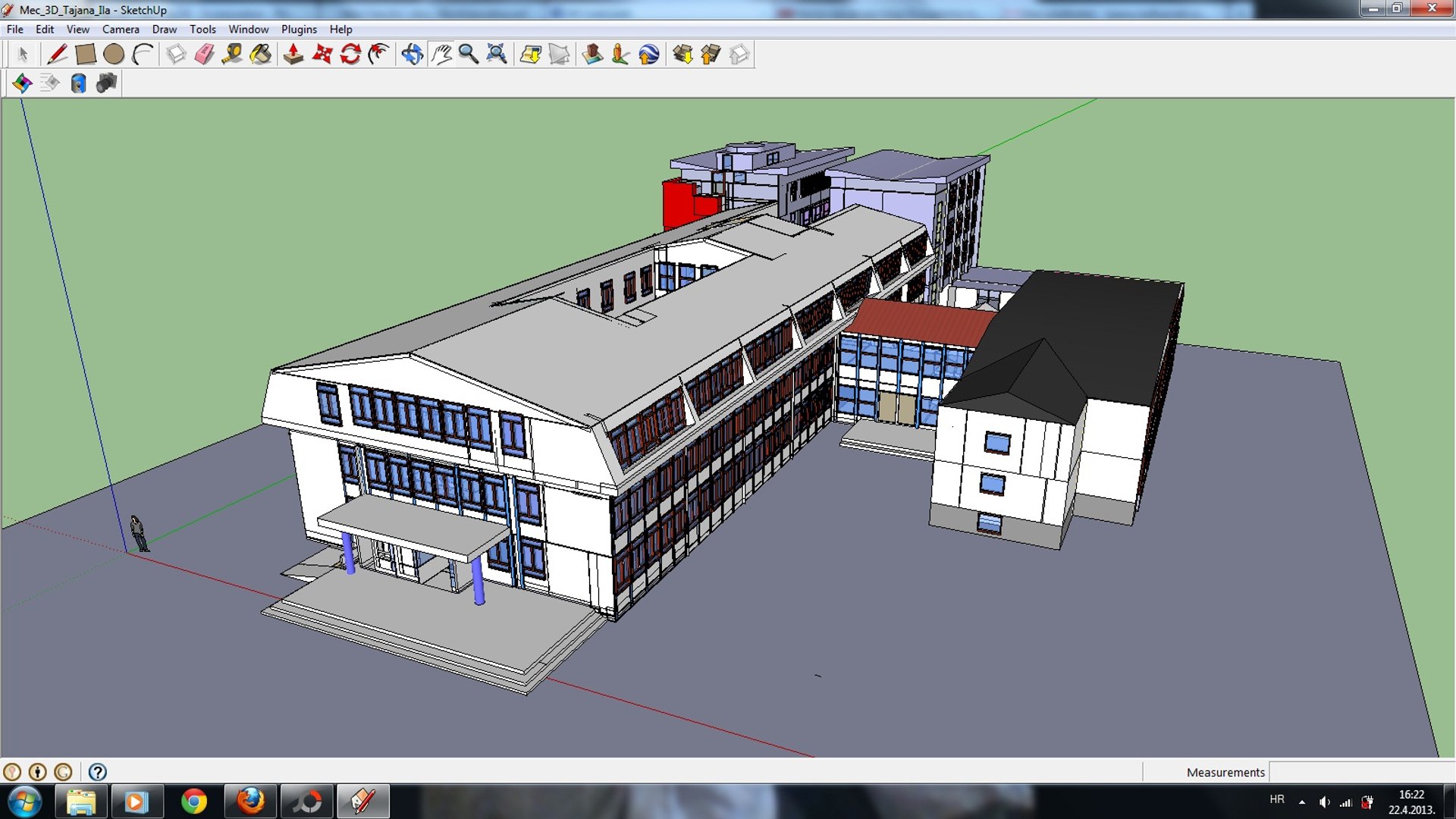This screenshot has width=1456, height=819.
Task: Open the Instructor help question icon
Action: 97,772
